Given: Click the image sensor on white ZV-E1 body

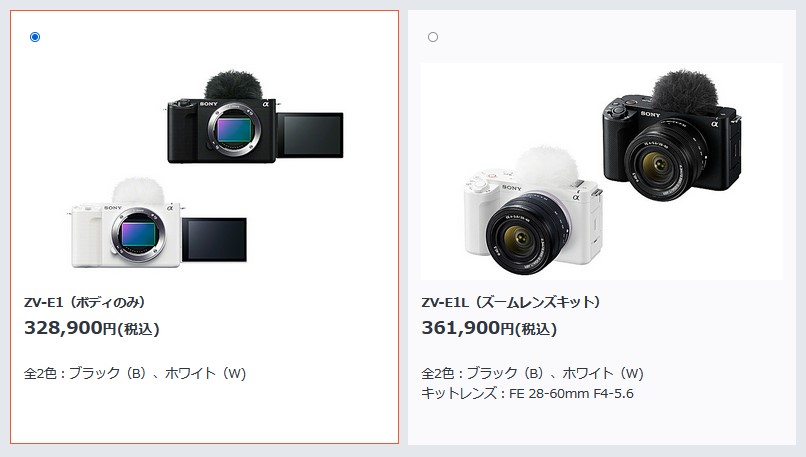Looking at the screenshot, I should [x=138, y=234].
